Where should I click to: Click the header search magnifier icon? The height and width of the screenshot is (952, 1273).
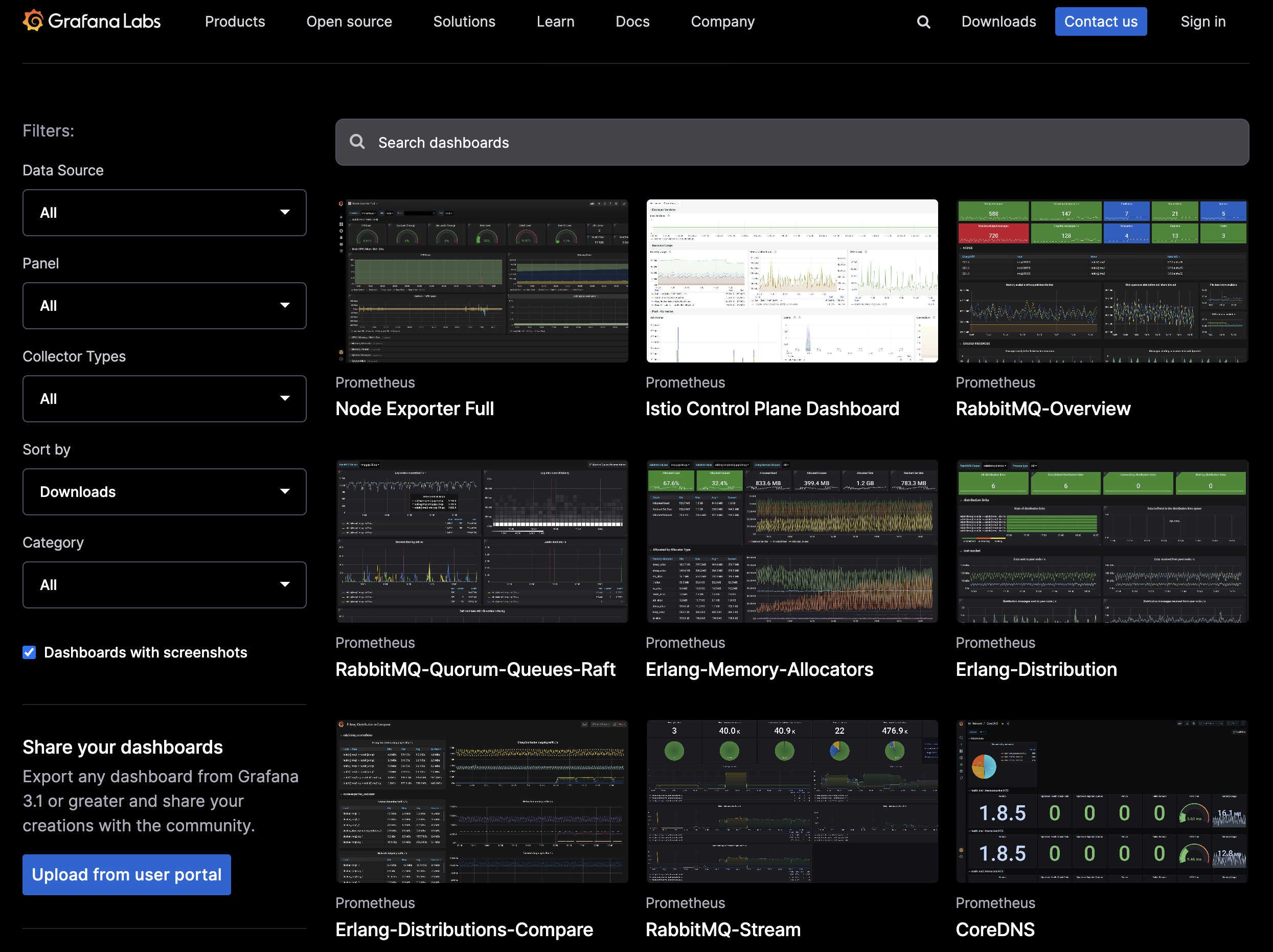point(923,22)
